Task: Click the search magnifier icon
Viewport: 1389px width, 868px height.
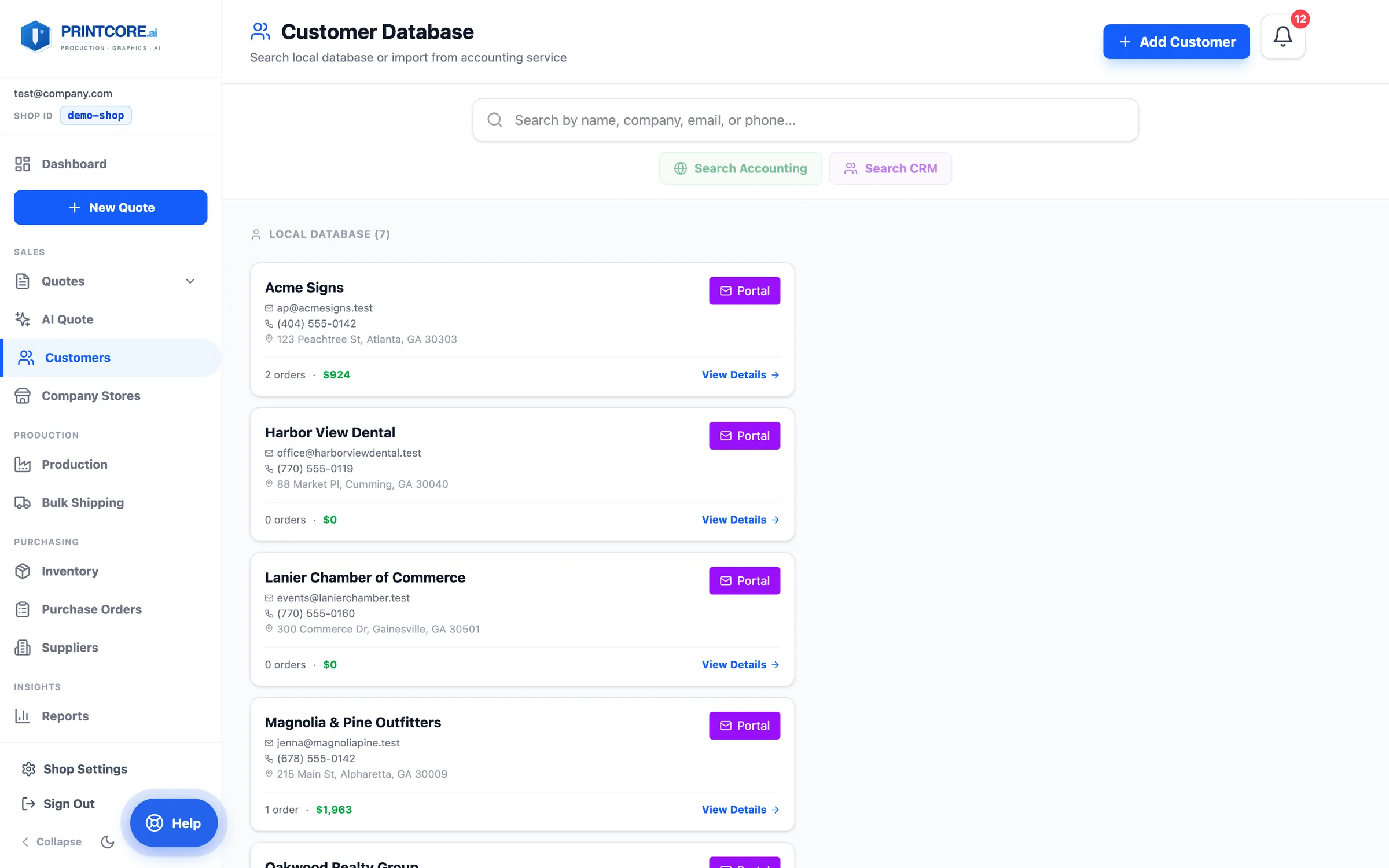Action: tap(495, 120)
